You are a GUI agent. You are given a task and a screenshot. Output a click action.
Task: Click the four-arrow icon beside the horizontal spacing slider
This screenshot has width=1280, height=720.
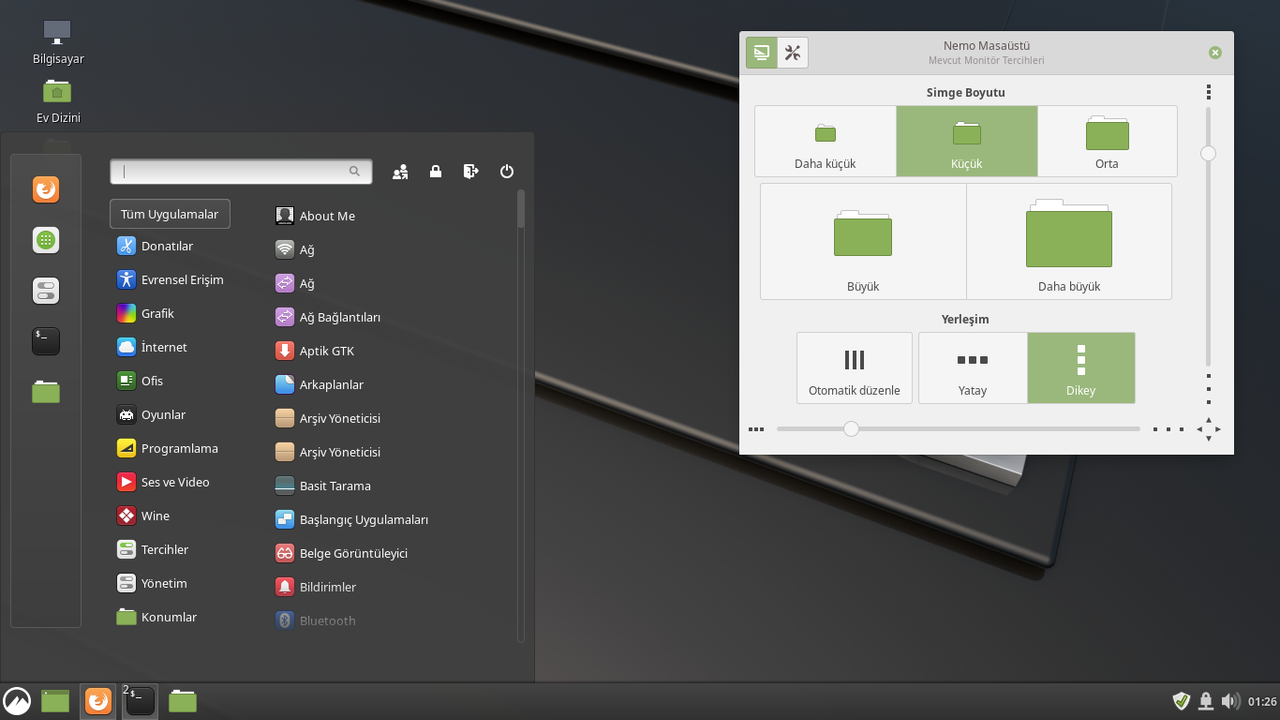[x=1208, y=429]
